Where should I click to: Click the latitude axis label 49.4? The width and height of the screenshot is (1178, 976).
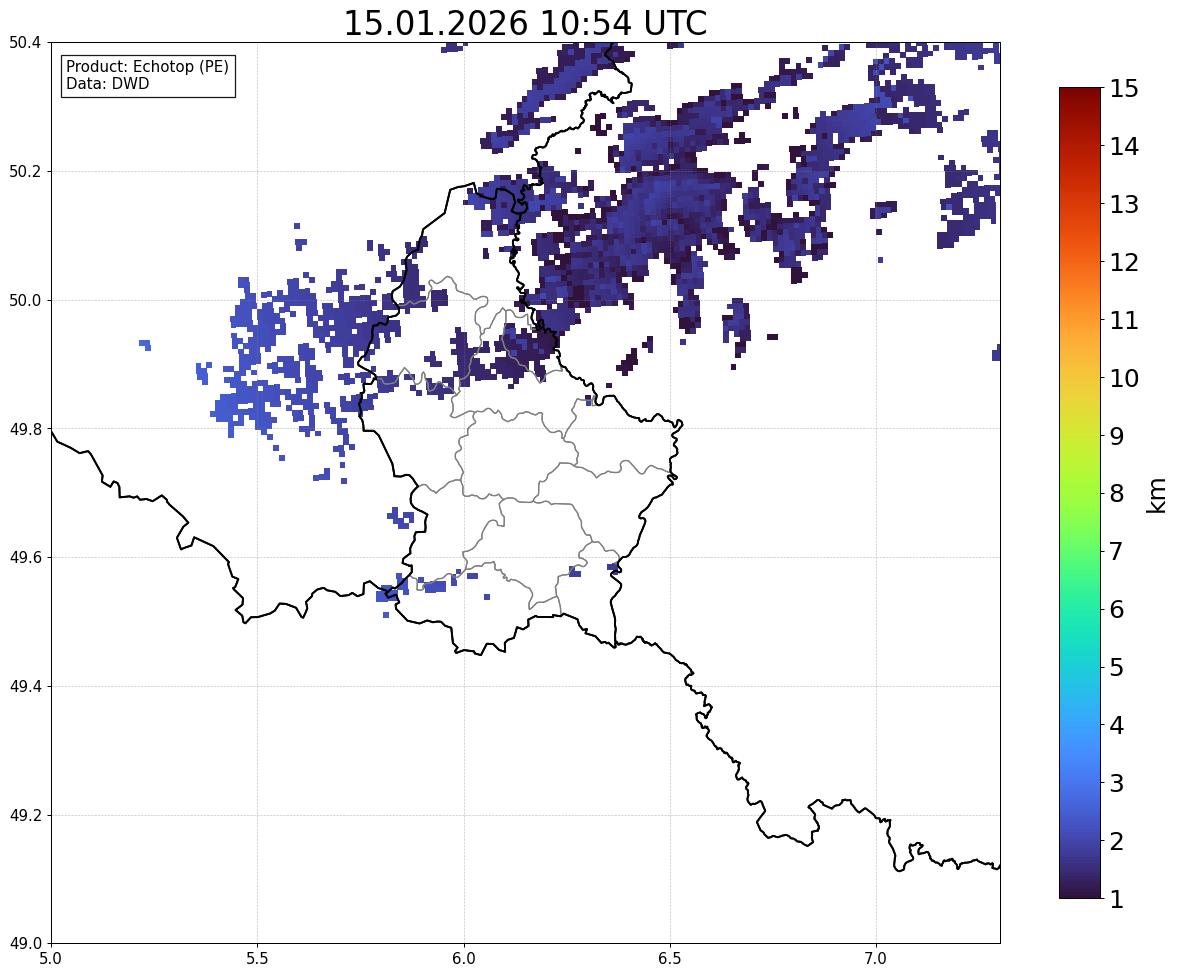click(x=24, y=687)
